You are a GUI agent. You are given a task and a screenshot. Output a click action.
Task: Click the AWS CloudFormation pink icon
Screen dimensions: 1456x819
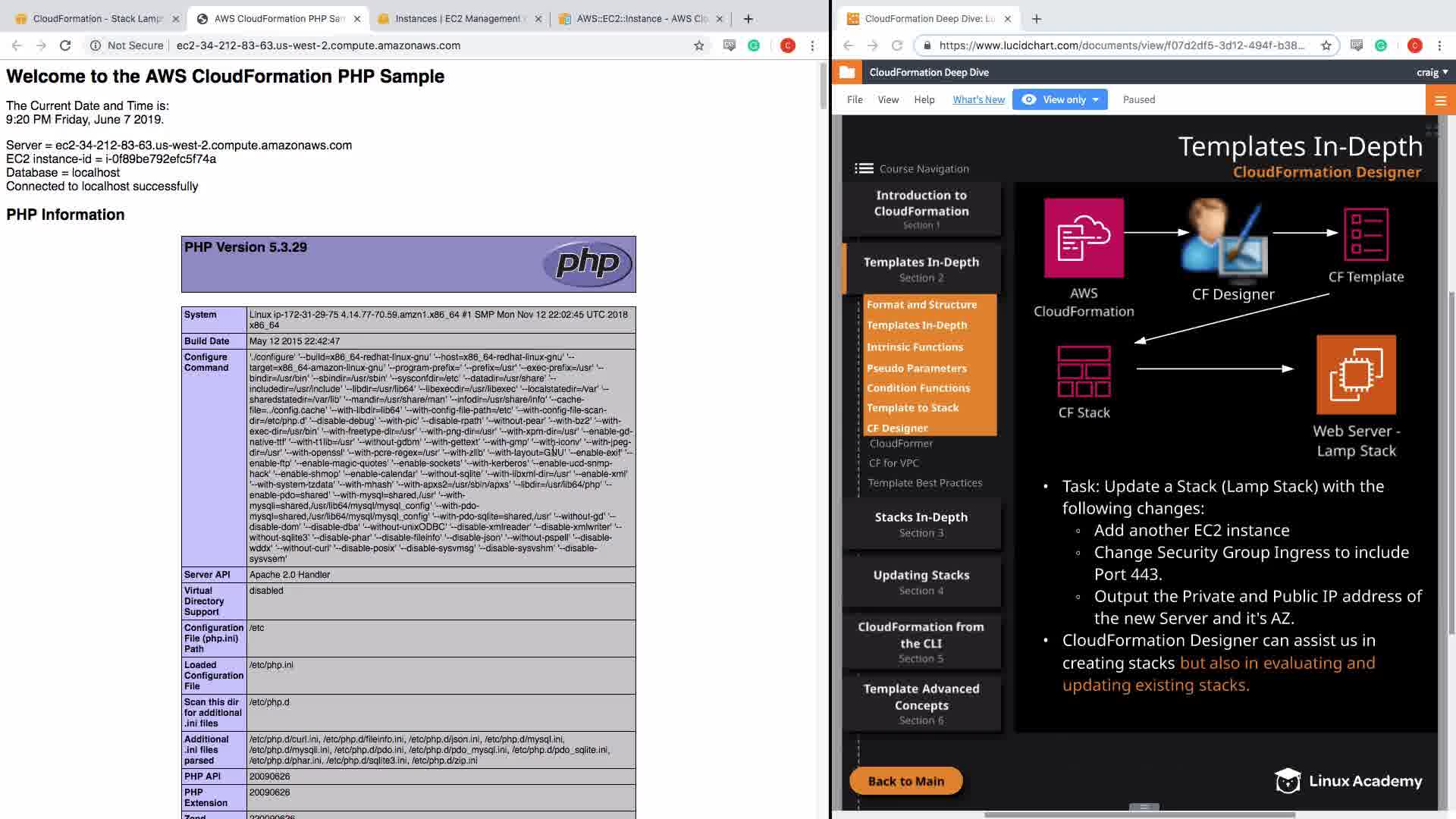tap(1083, 238)
